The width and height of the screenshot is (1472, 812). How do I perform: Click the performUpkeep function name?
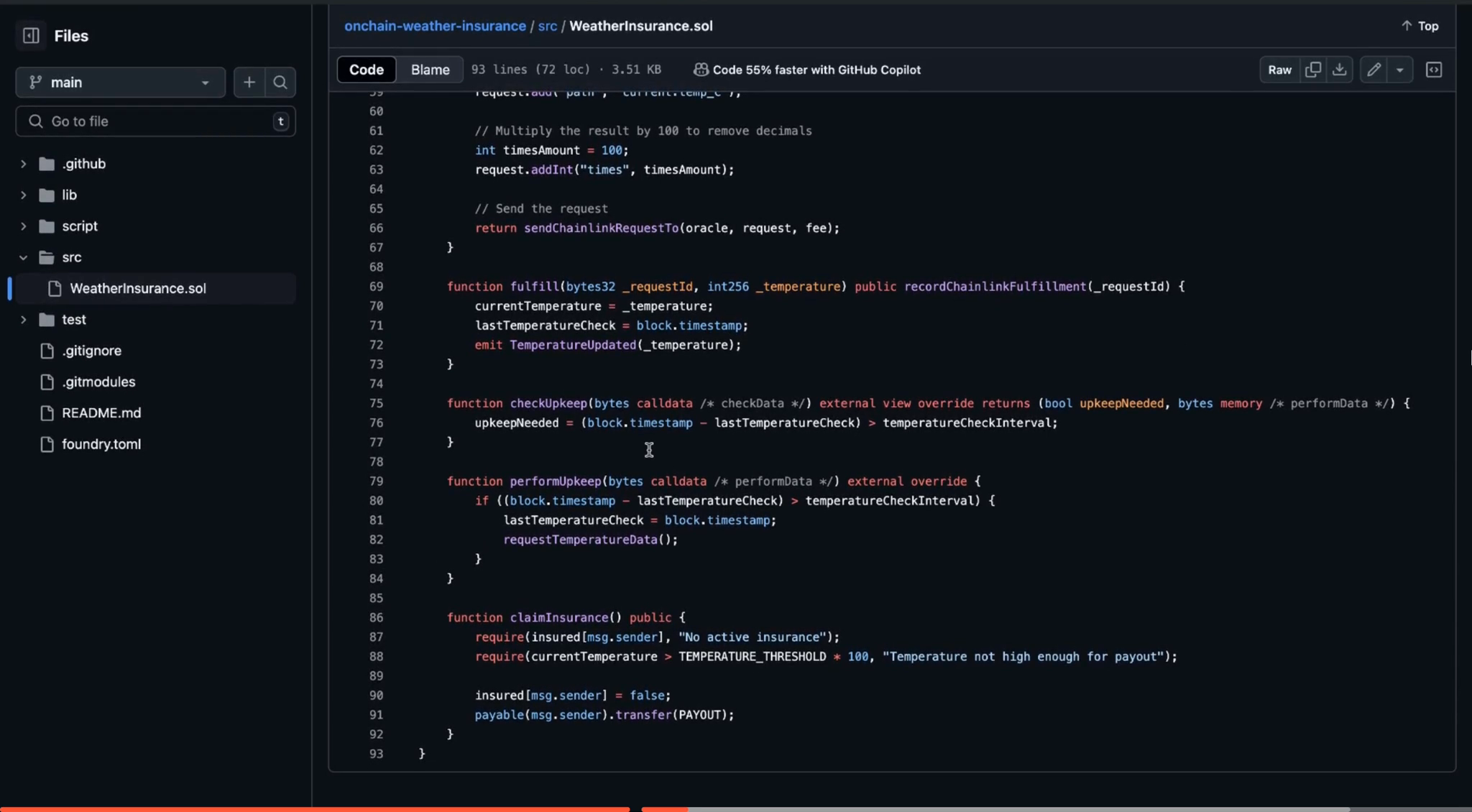tap(556, 481)
